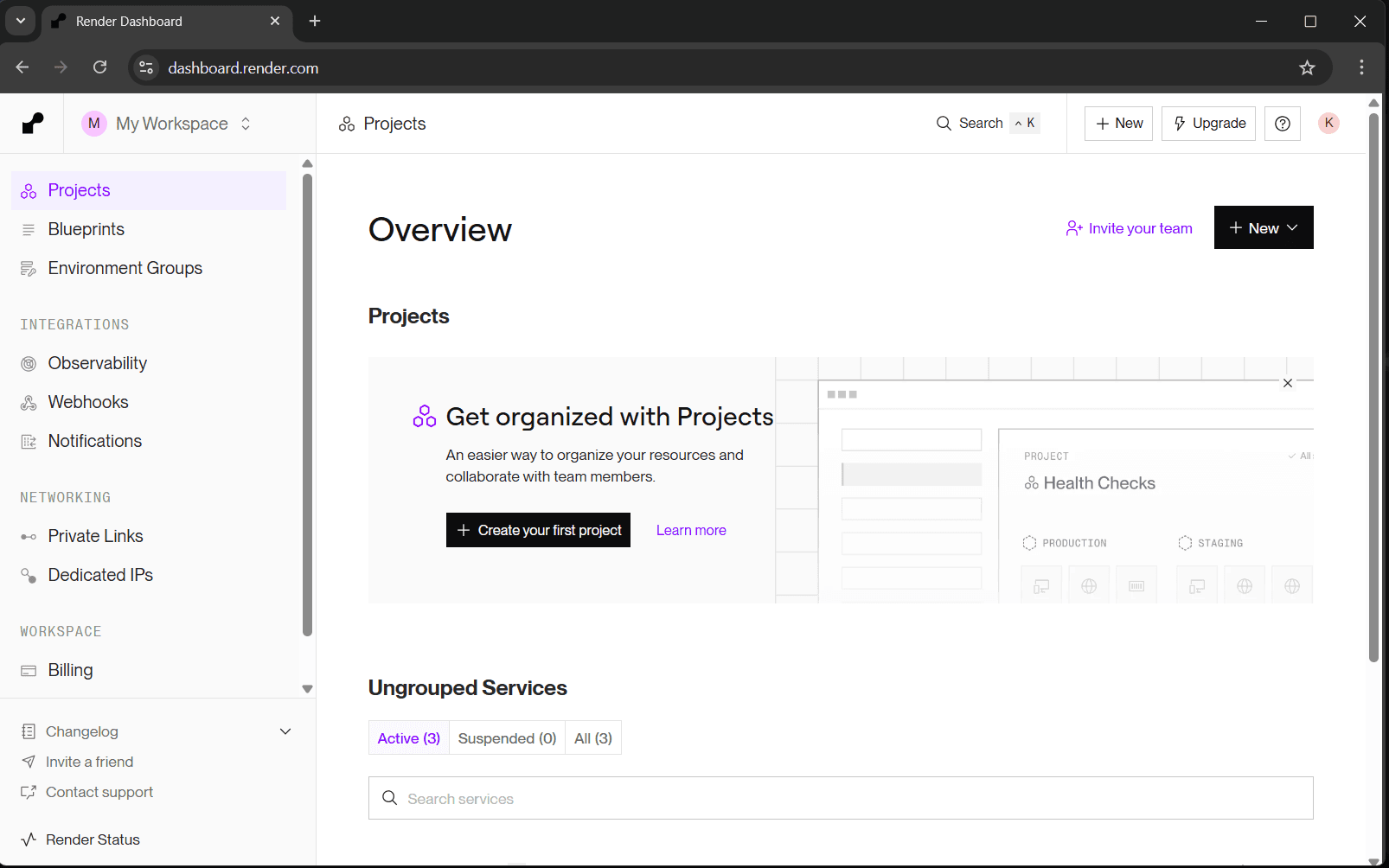Click the Projects sidebar icon
Image resolution: width=1389 pixels, height=868 pixels.
(29, 191)
